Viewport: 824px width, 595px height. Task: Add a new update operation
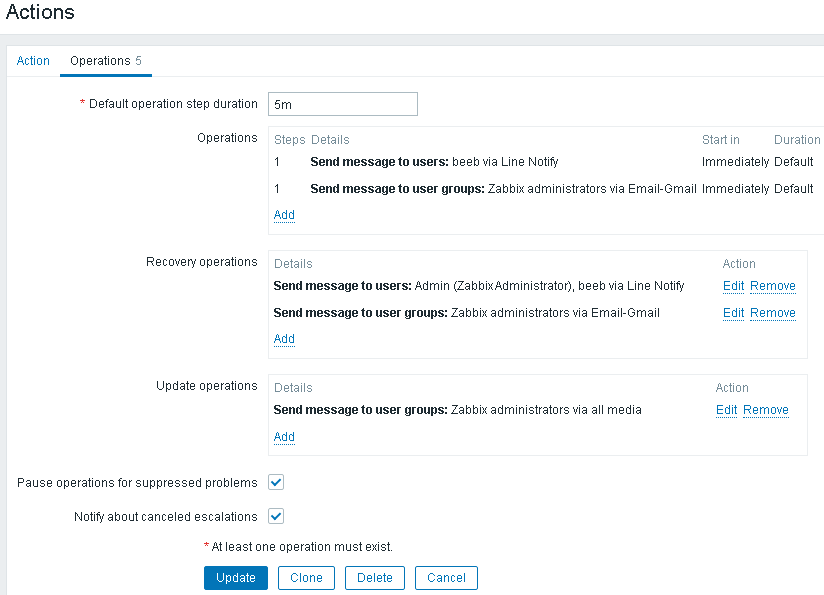[x=284, y=437]
